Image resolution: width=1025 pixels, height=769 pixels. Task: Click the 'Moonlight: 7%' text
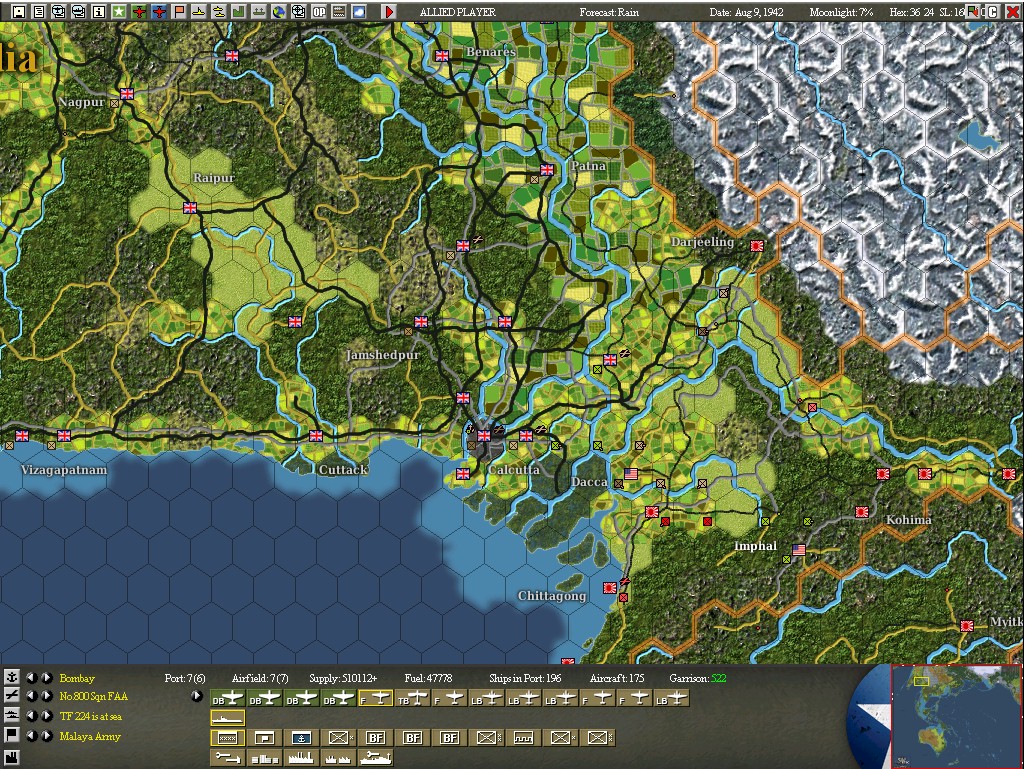(x=841, y=12)
